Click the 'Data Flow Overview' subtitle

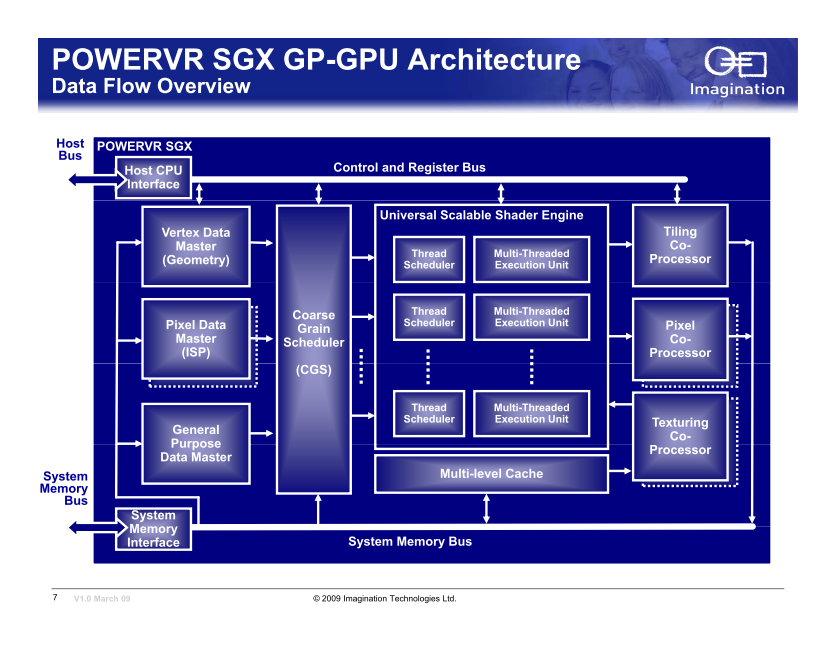click(x=151, y=86)
